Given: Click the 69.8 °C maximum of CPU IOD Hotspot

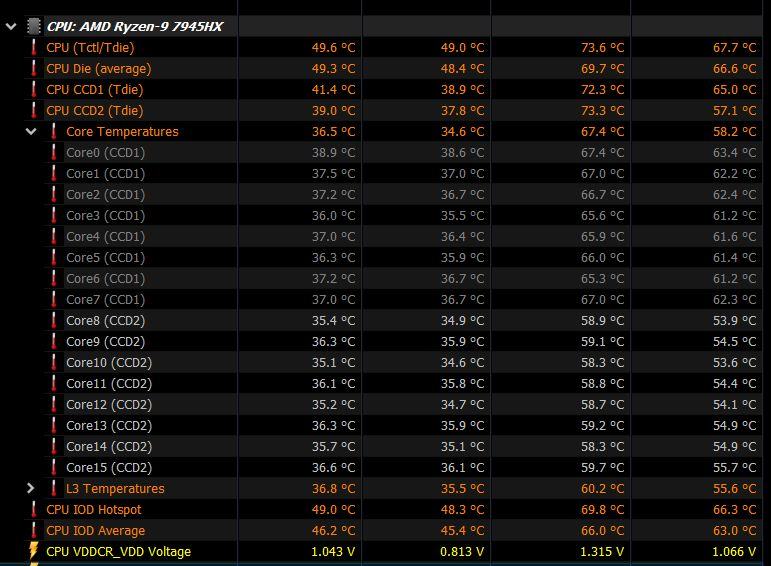Looking at the screenshot, I should pos(602,509).
